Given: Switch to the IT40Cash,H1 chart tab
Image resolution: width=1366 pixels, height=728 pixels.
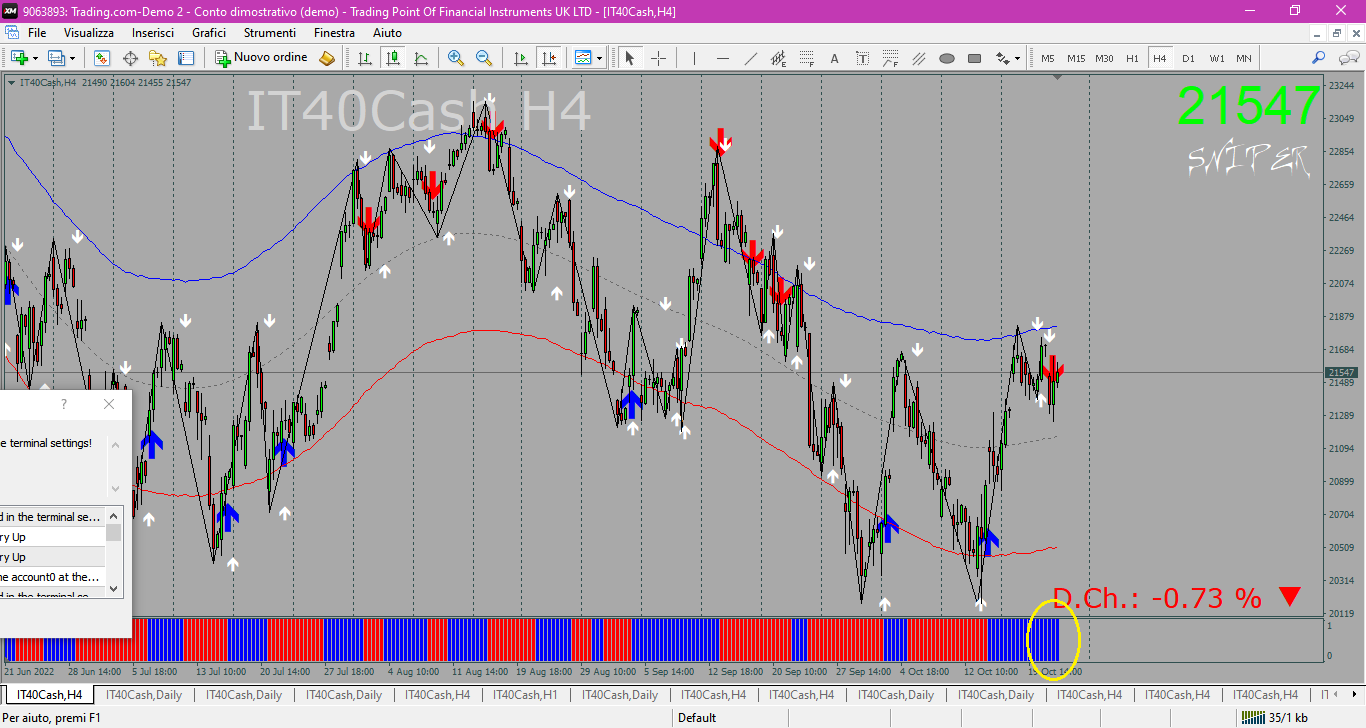Looking at the screenshot, I should pos(526,694).
